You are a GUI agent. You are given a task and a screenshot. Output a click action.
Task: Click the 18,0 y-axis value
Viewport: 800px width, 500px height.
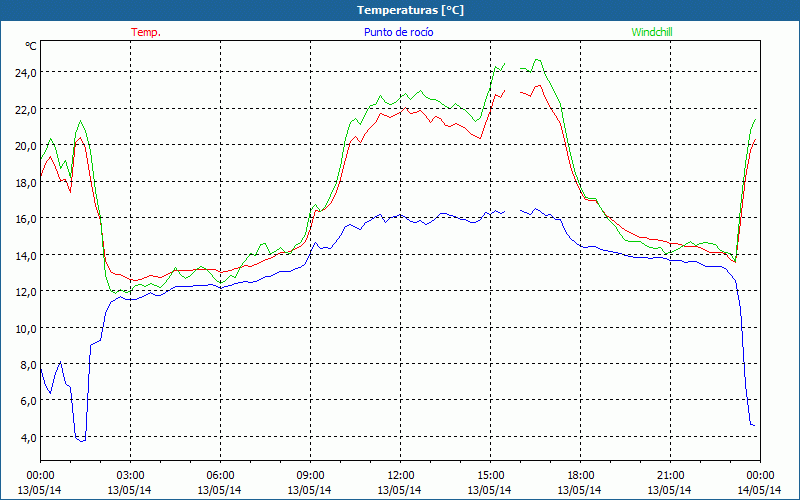tap(26, 183)
